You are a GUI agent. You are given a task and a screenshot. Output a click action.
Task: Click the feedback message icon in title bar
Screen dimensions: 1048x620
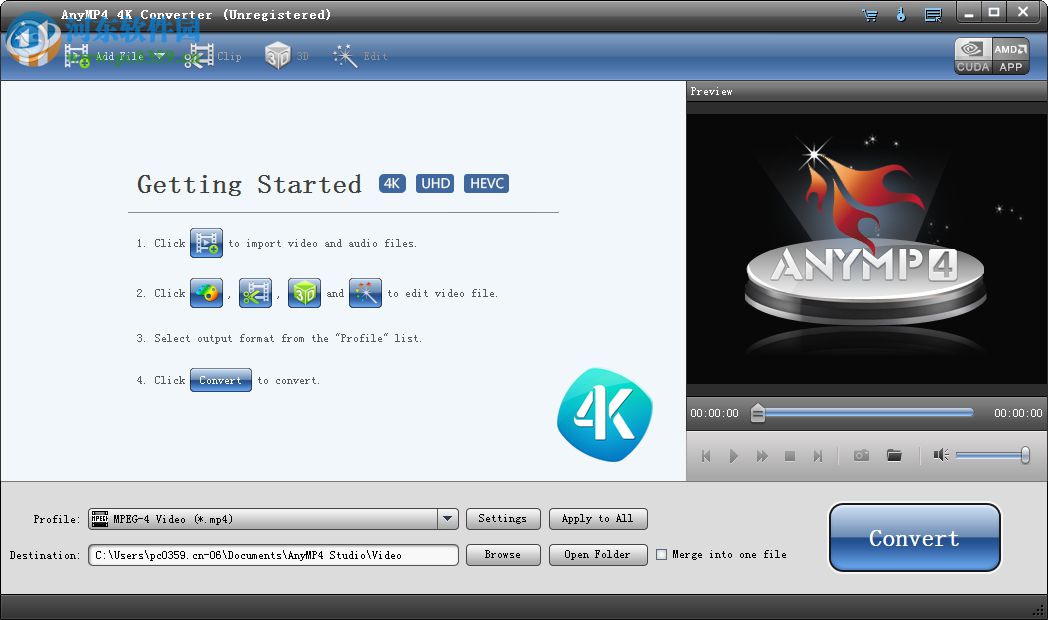click(x=934, y=14)
